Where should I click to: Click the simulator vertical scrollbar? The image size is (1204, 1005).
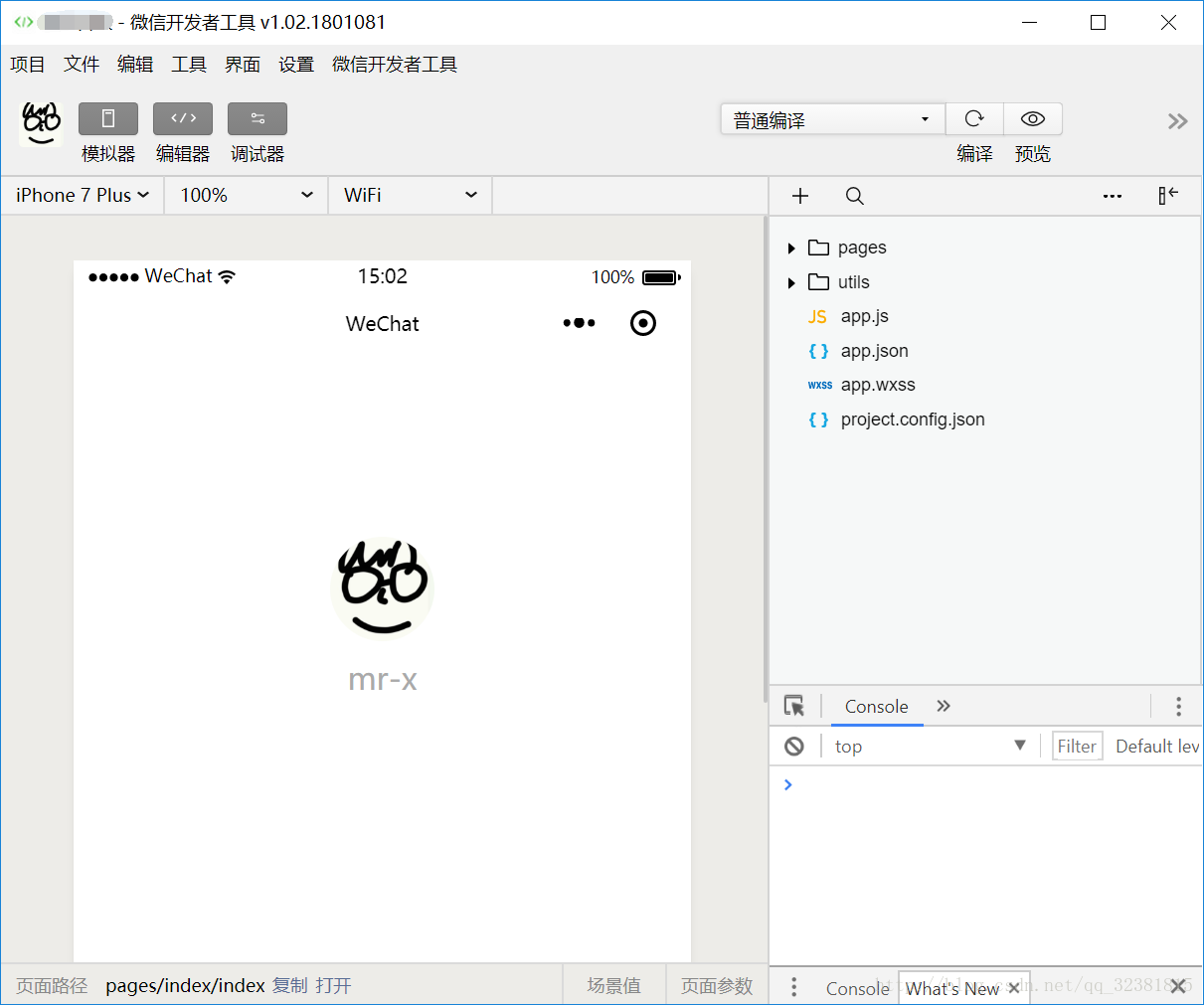pyautogui.click(x=765, y=457)
